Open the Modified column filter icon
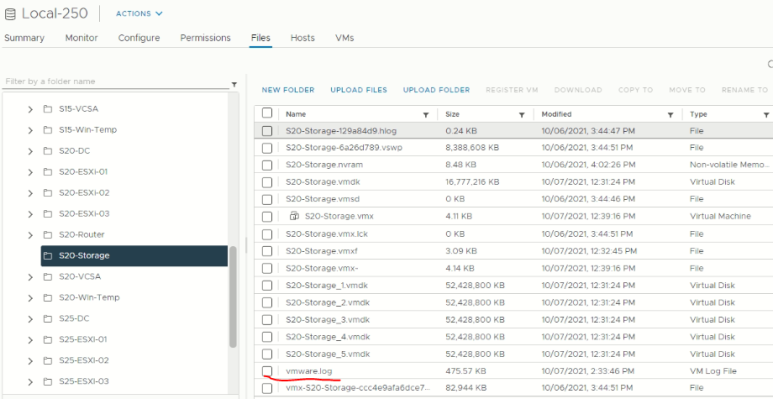The height and width of the screenshot is (399, 773). coord(670,115)
